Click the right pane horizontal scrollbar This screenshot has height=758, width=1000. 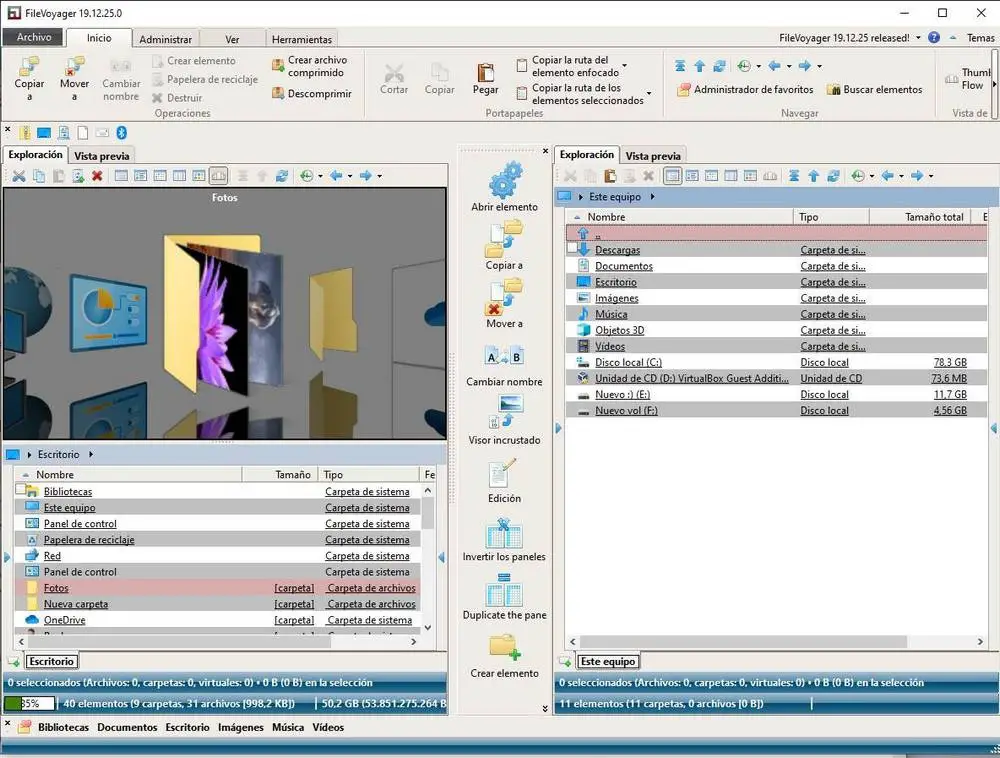tap(744, 641)
